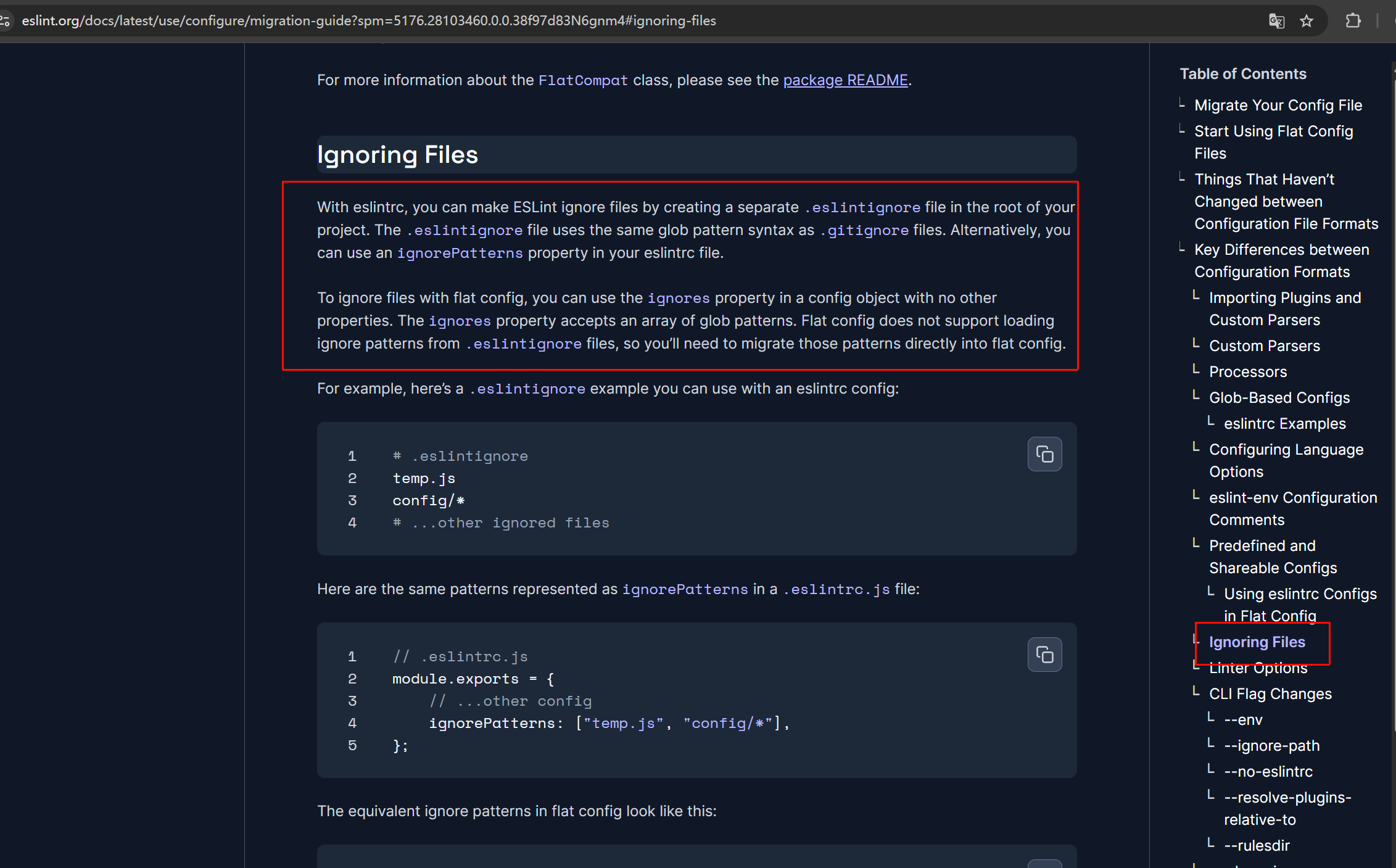Select Processors in table of contents
The image size is (1396, 868).
pyautogui.click(x=1247, y=372)
